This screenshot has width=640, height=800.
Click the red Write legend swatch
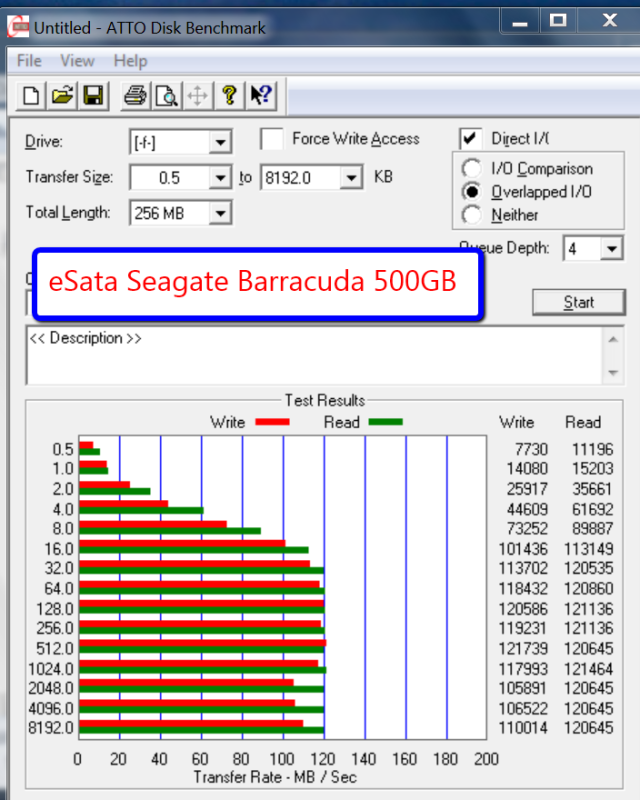(273, 422)
